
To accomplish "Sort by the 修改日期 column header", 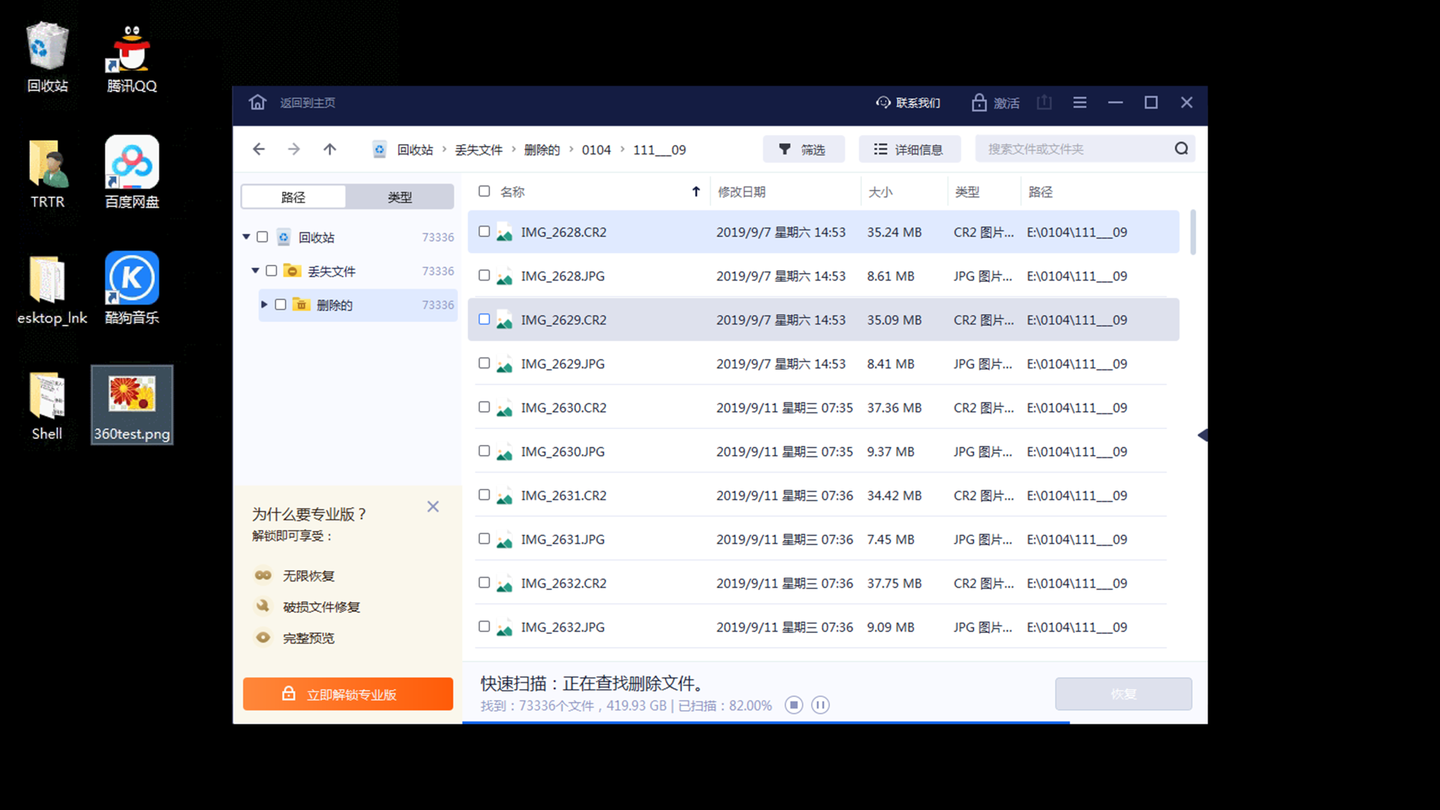I will pyautogui.click(x=741, y=192).
